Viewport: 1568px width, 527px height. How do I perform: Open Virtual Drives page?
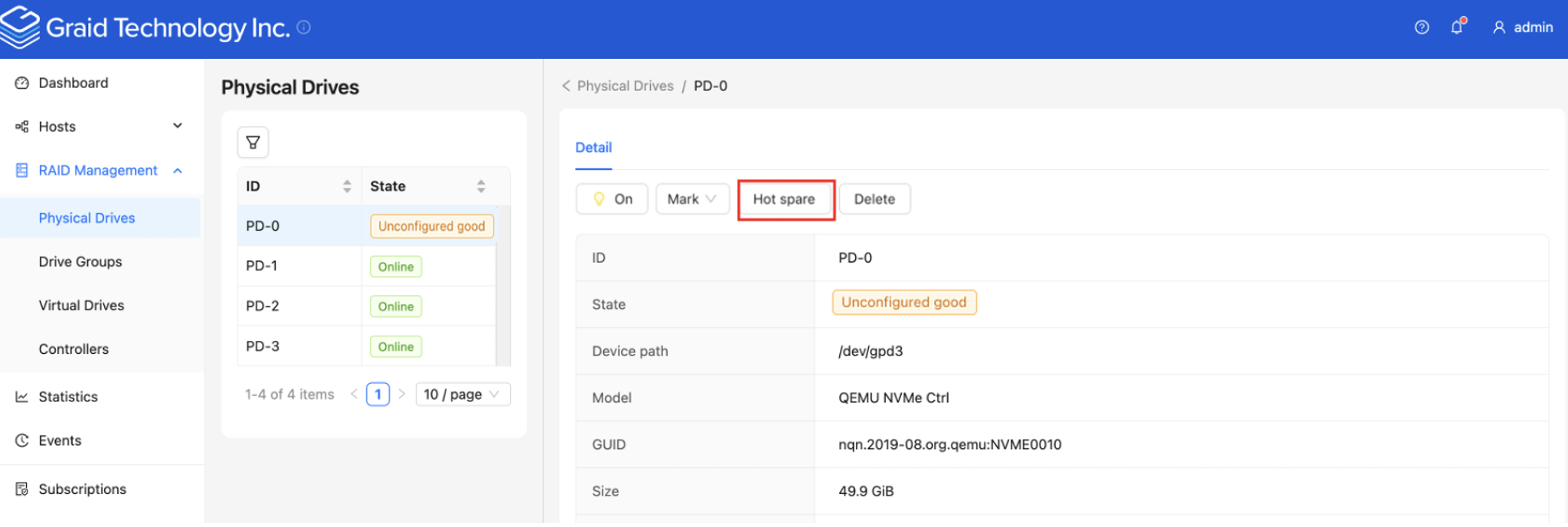(x=81, y=306)
